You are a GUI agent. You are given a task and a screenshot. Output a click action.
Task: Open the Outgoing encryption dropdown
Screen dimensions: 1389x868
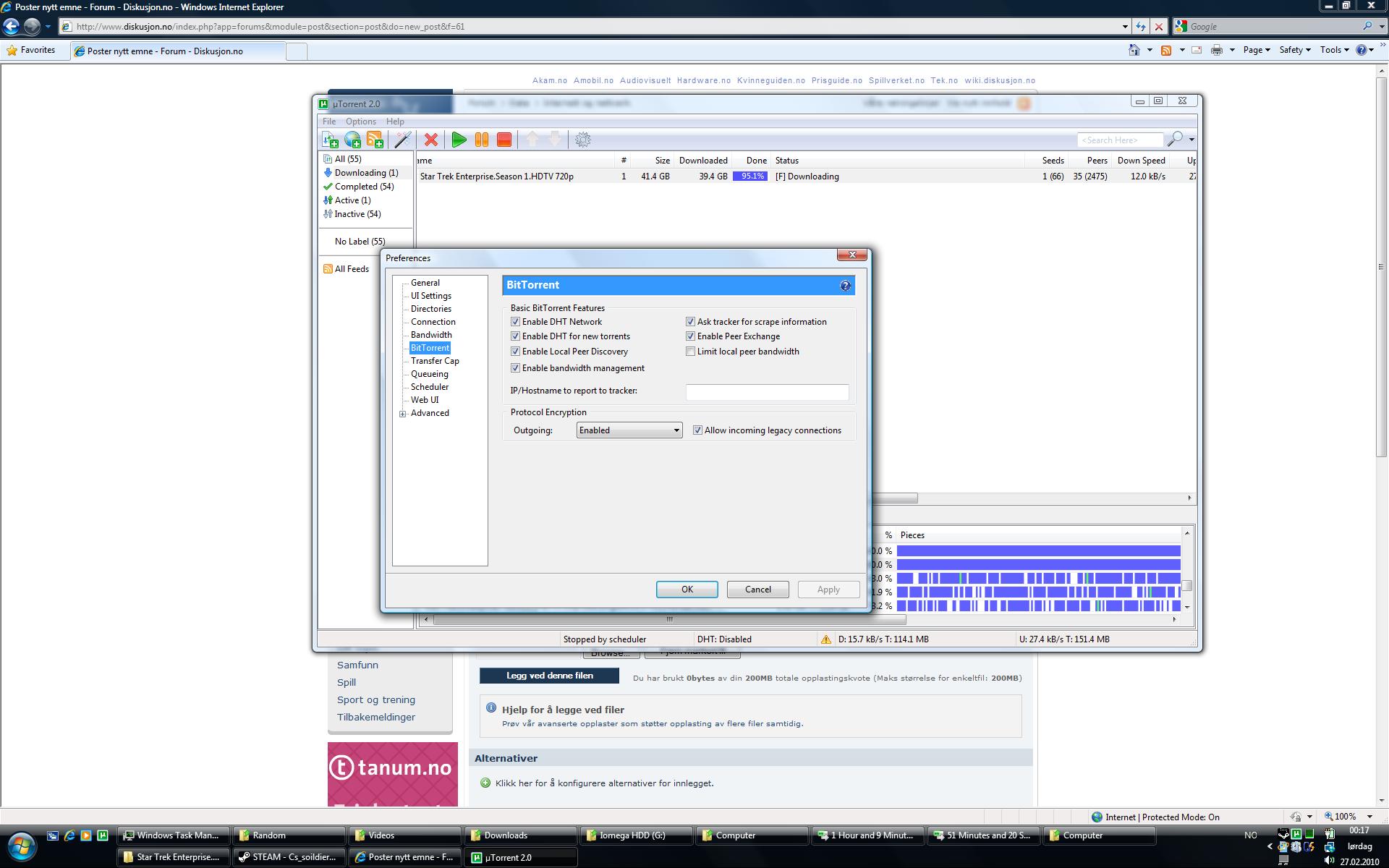[x=629, y=430]
